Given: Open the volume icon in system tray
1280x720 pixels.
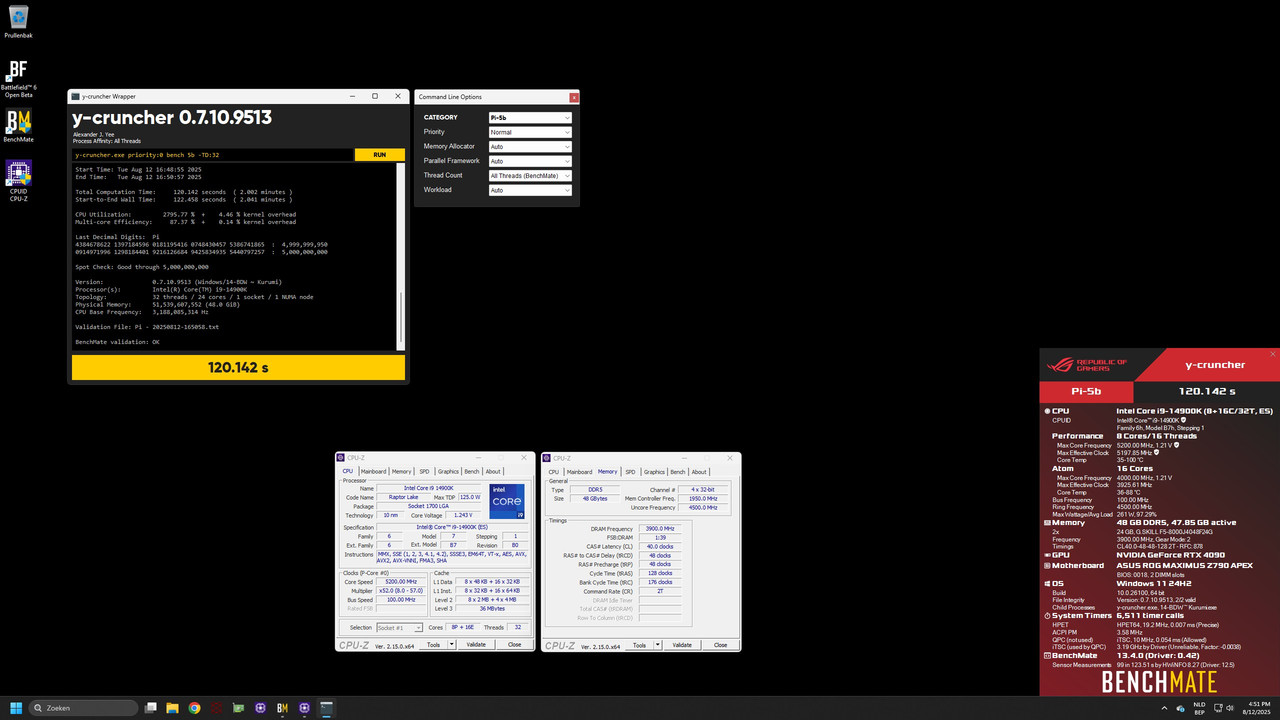Looking at the screenshot, I should pyautogui.click(x=1230, y=708).
